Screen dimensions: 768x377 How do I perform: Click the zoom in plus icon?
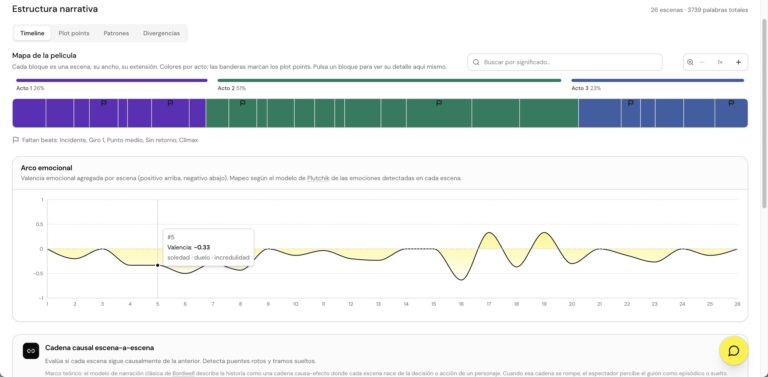pos(738,62)
